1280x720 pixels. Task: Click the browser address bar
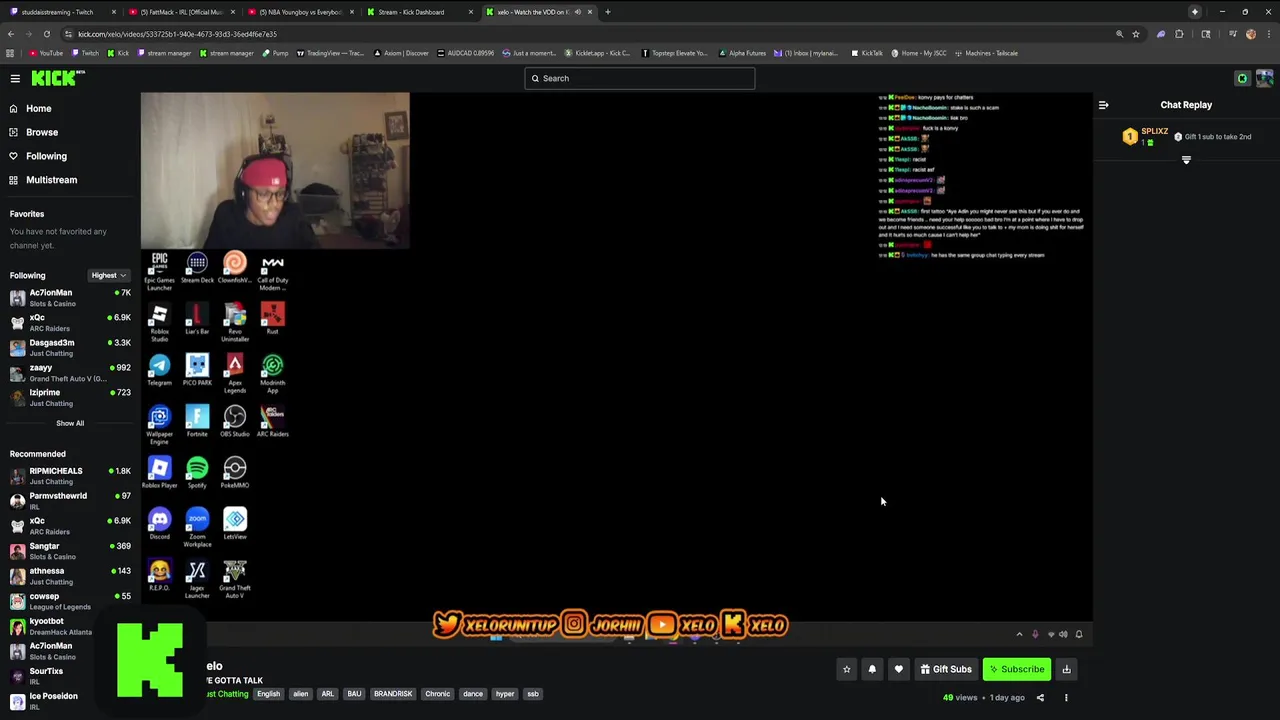[x=590, y=34]
